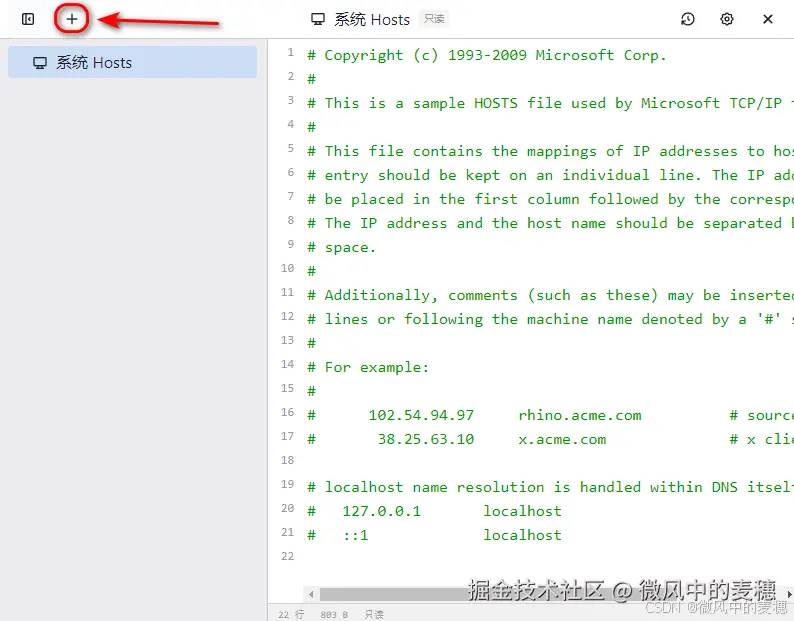Click line with Copyright (c) 1993-2009 Microsoft Corp.

486,55
